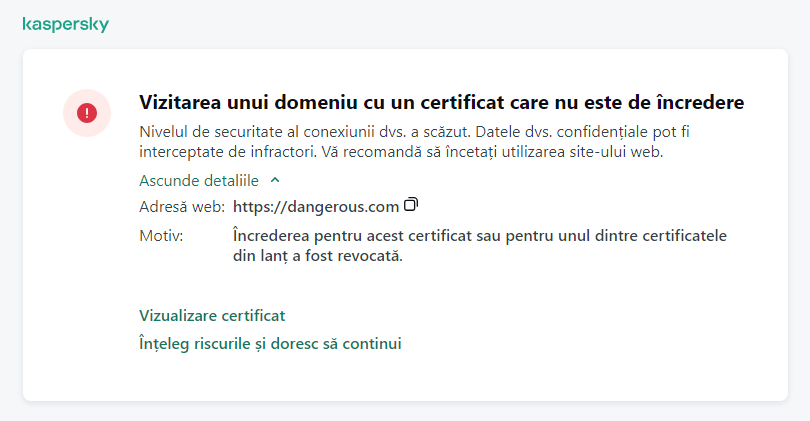Open 'Vizualizare certificat' link
Screen dimensions: 810x421
(x=212, y=315)
